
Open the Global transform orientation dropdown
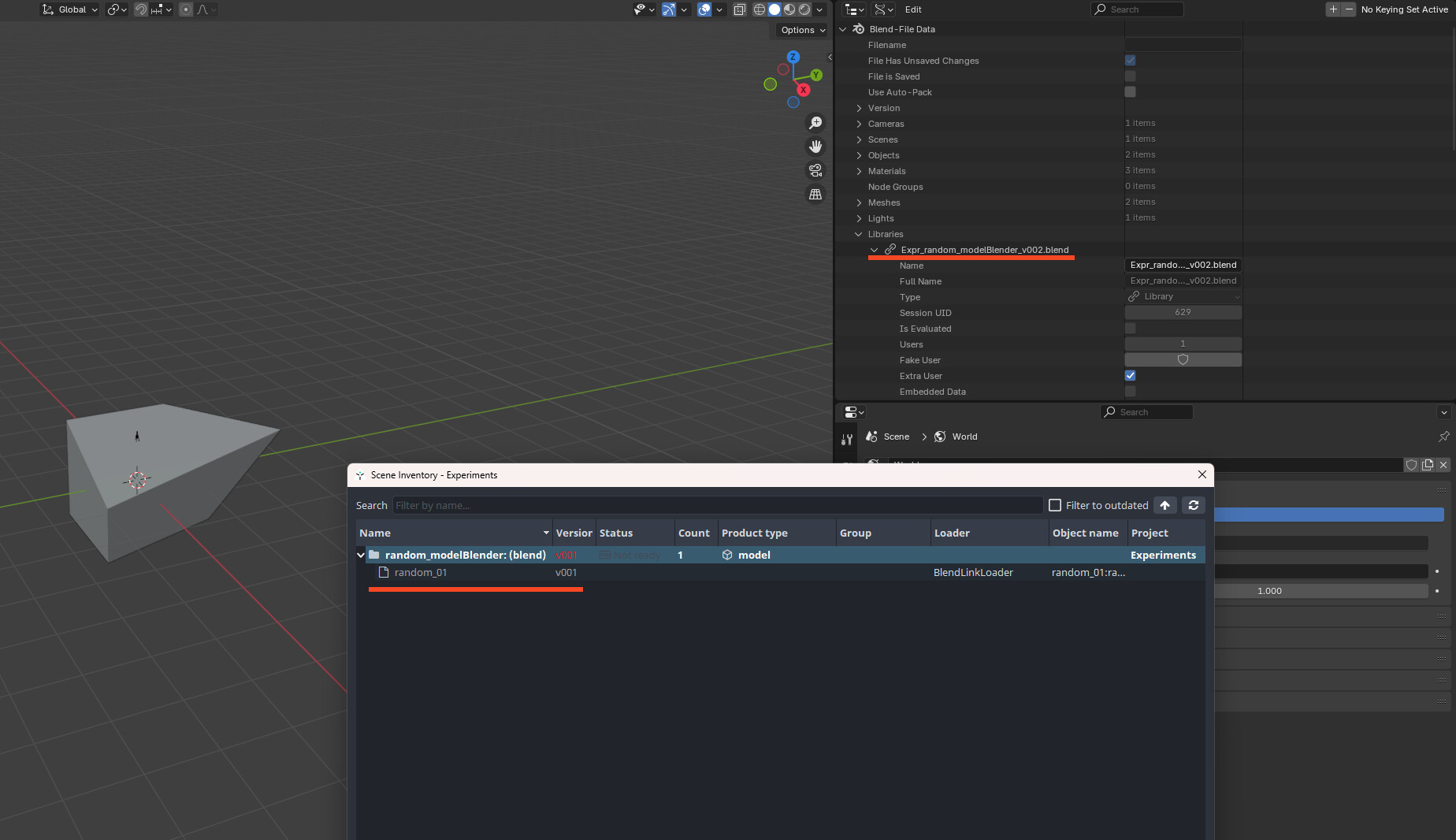(69, 9)
